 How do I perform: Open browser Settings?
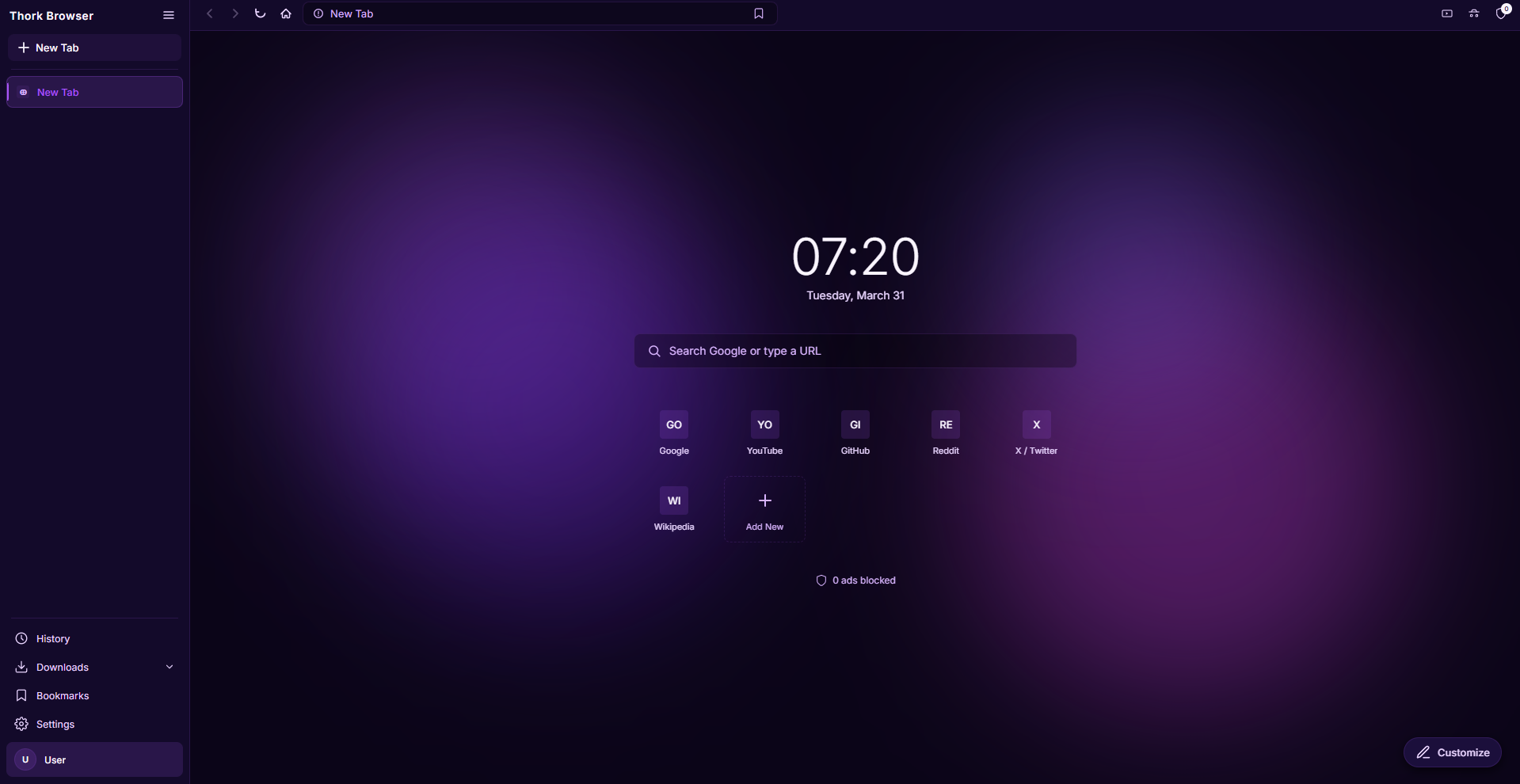(x=53, y=724)
